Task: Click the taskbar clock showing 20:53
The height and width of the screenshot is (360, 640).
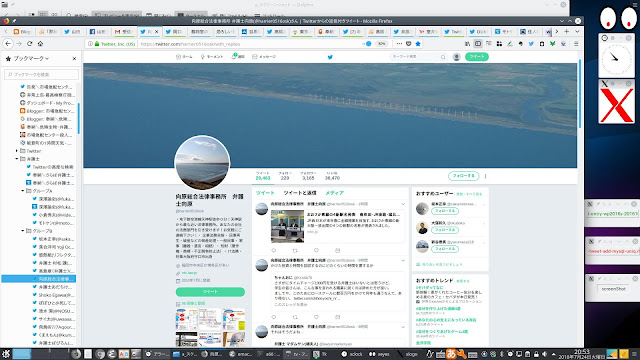Action: click(x=581, y=353)
